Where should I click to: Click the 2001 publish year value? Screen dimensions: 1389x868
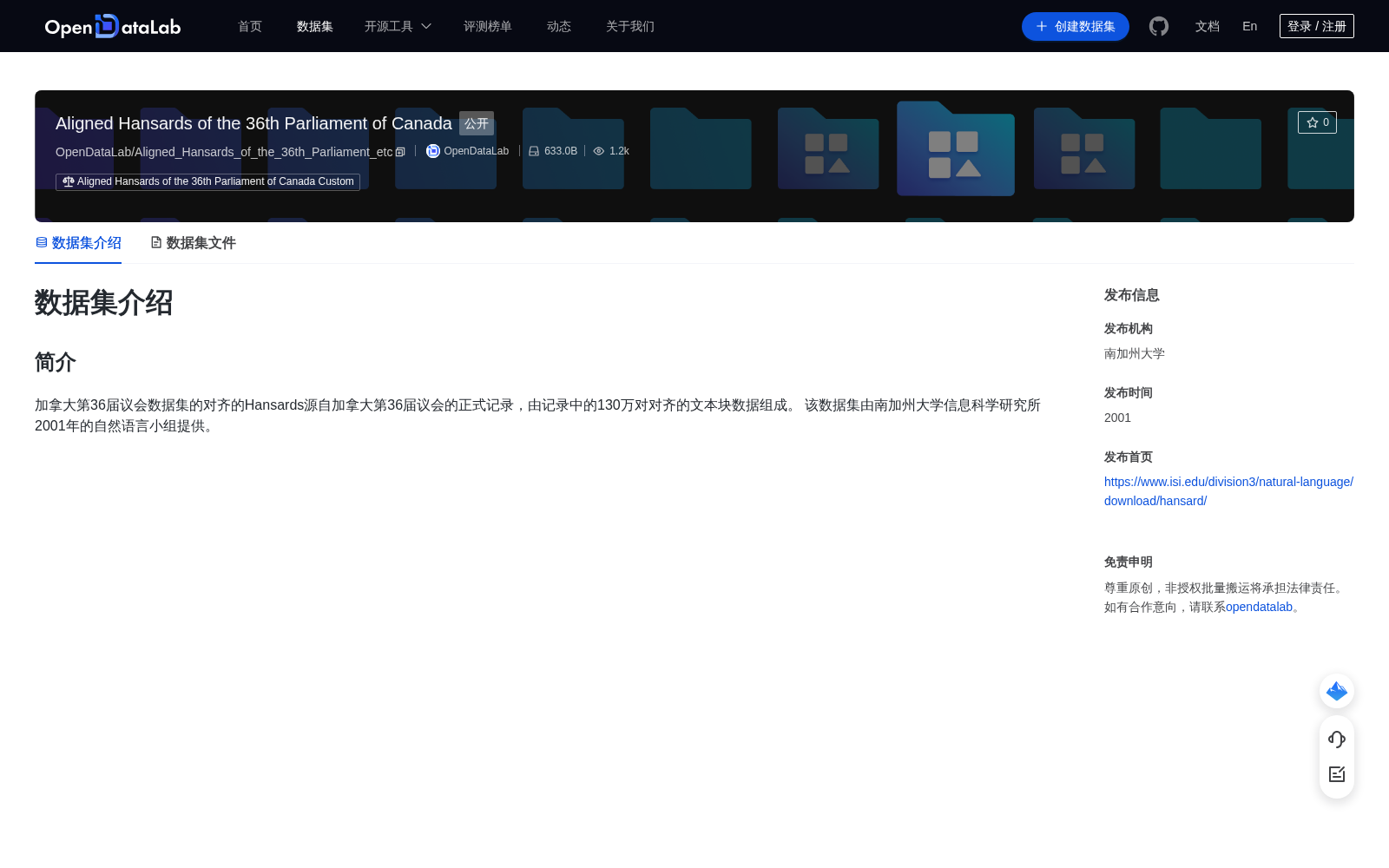coord(1117,418)
